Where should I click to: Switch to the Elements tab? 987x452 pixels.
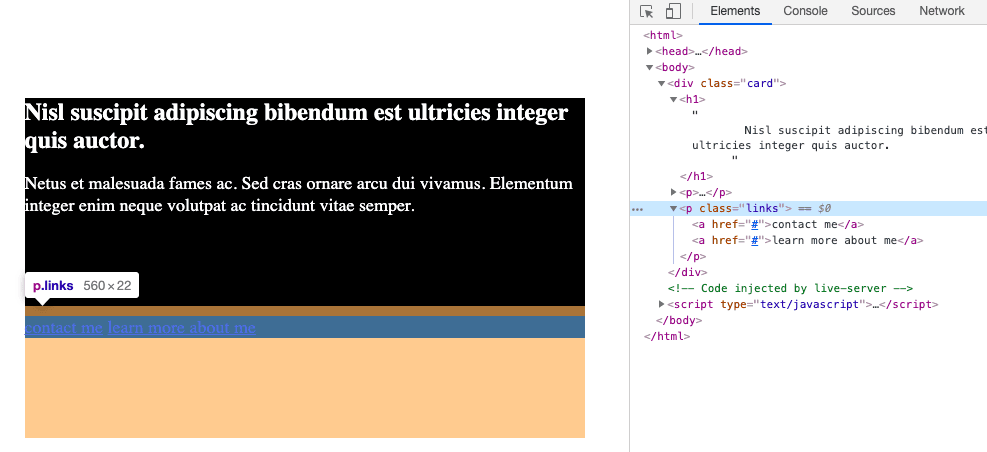tap(735, 11)
